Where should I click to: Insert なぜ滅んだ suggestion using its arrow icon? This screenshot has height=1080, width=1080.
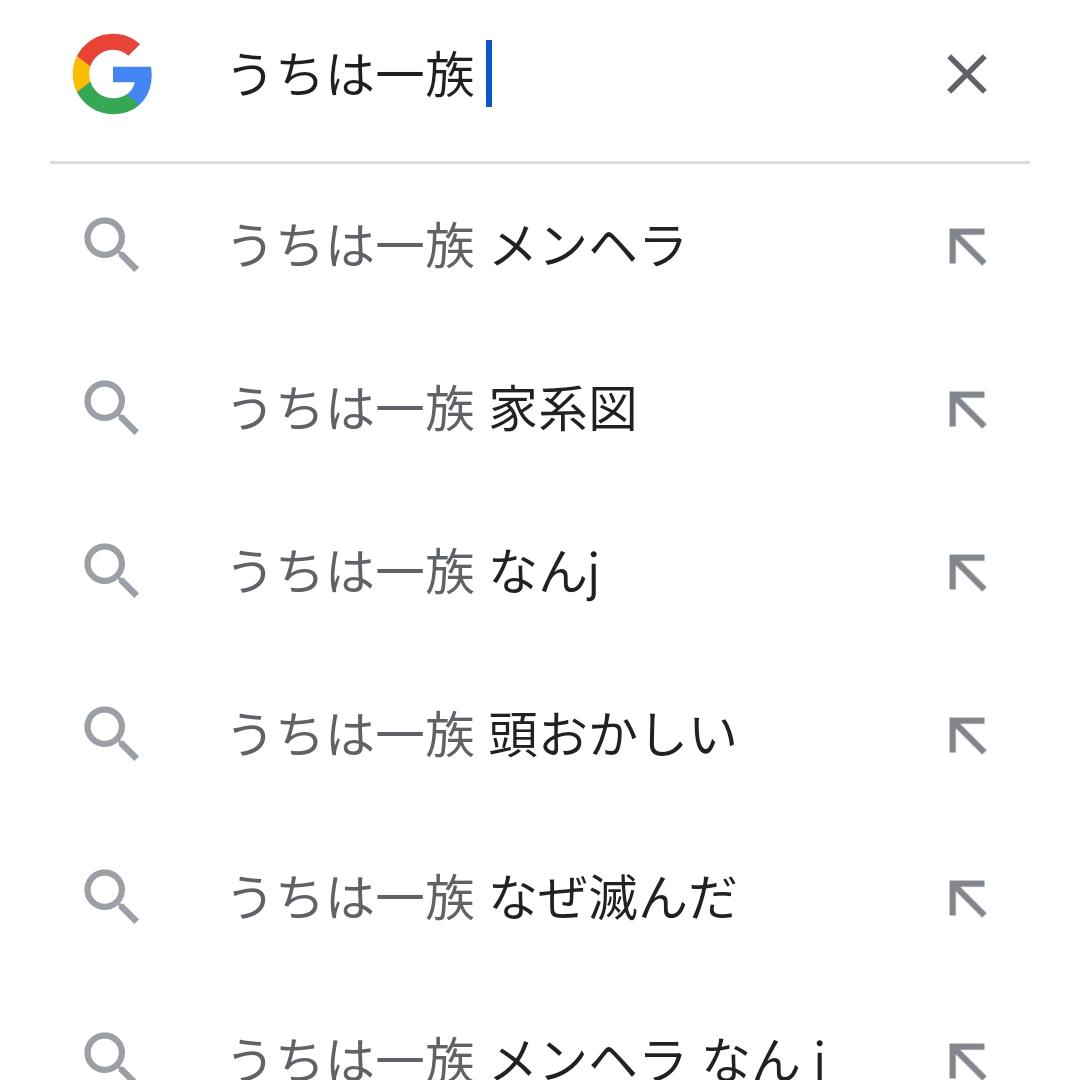pos(967,898)
